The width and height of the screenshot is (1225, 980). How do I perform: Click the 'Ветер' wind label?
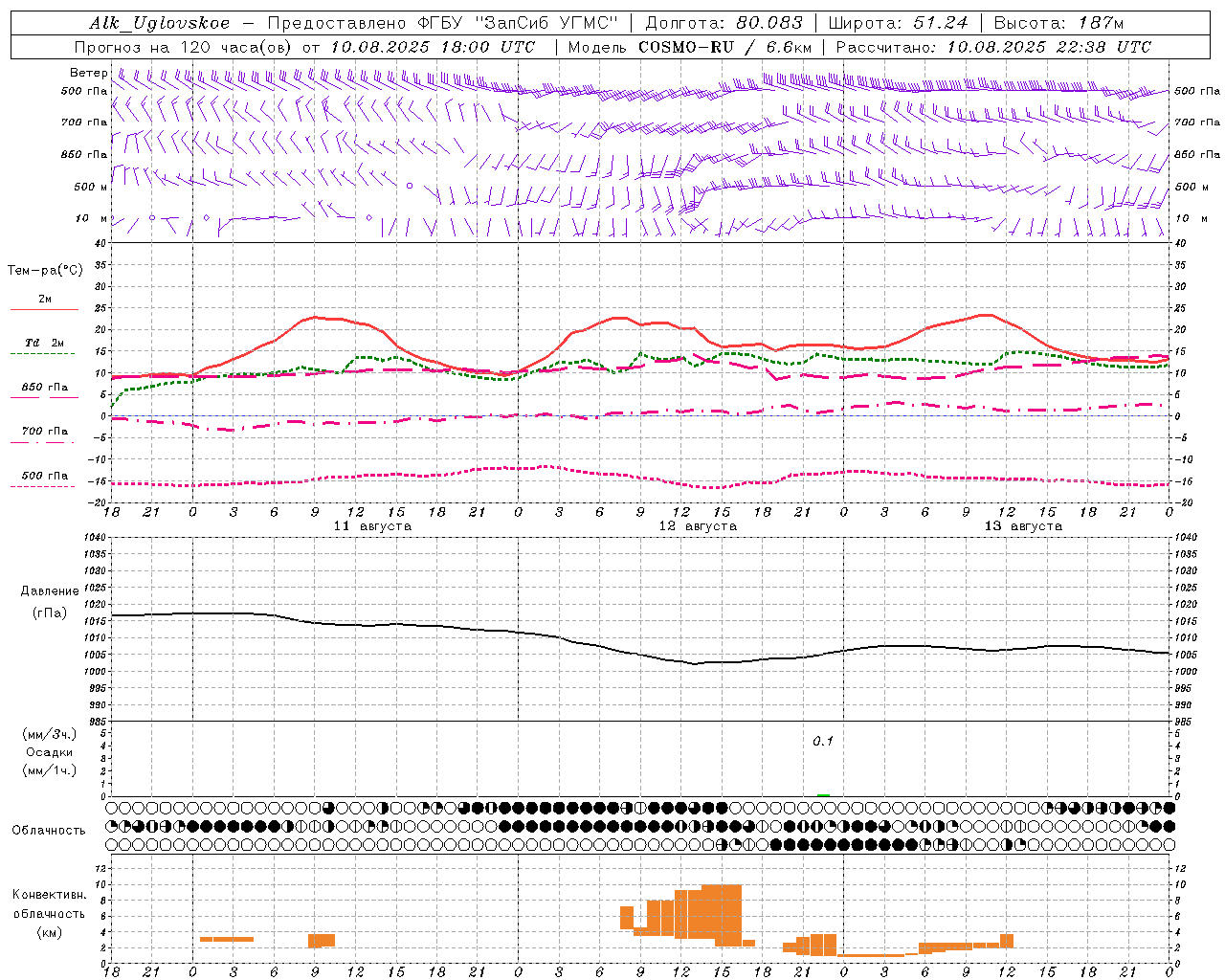point(88,73)
